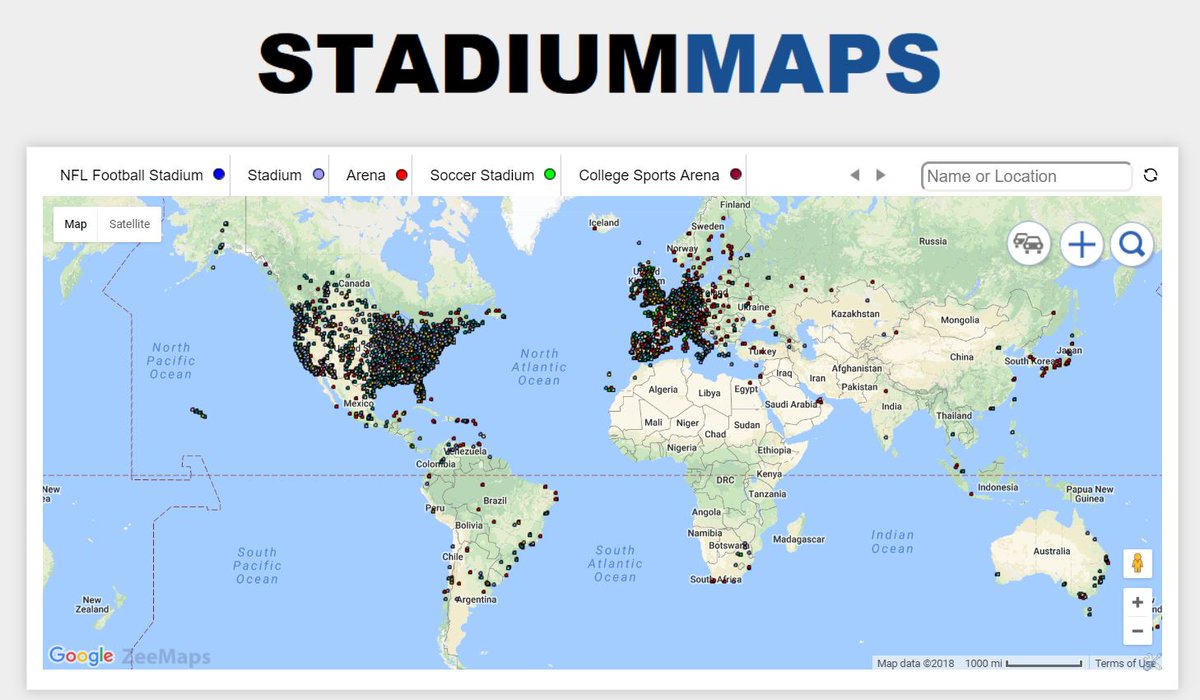Click the Argentina label on map
The image size is (1200, 700).
pos(475,600)
